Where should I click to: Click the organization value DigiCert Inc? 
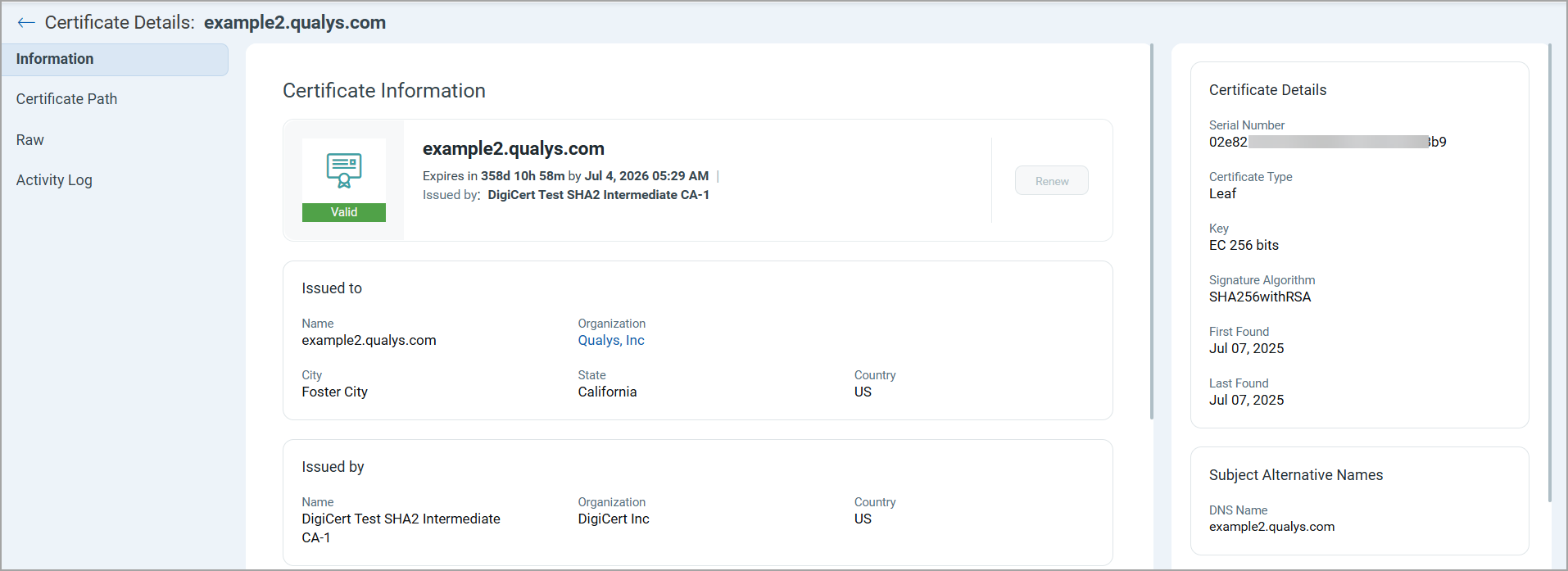click(x=614, y=519)
